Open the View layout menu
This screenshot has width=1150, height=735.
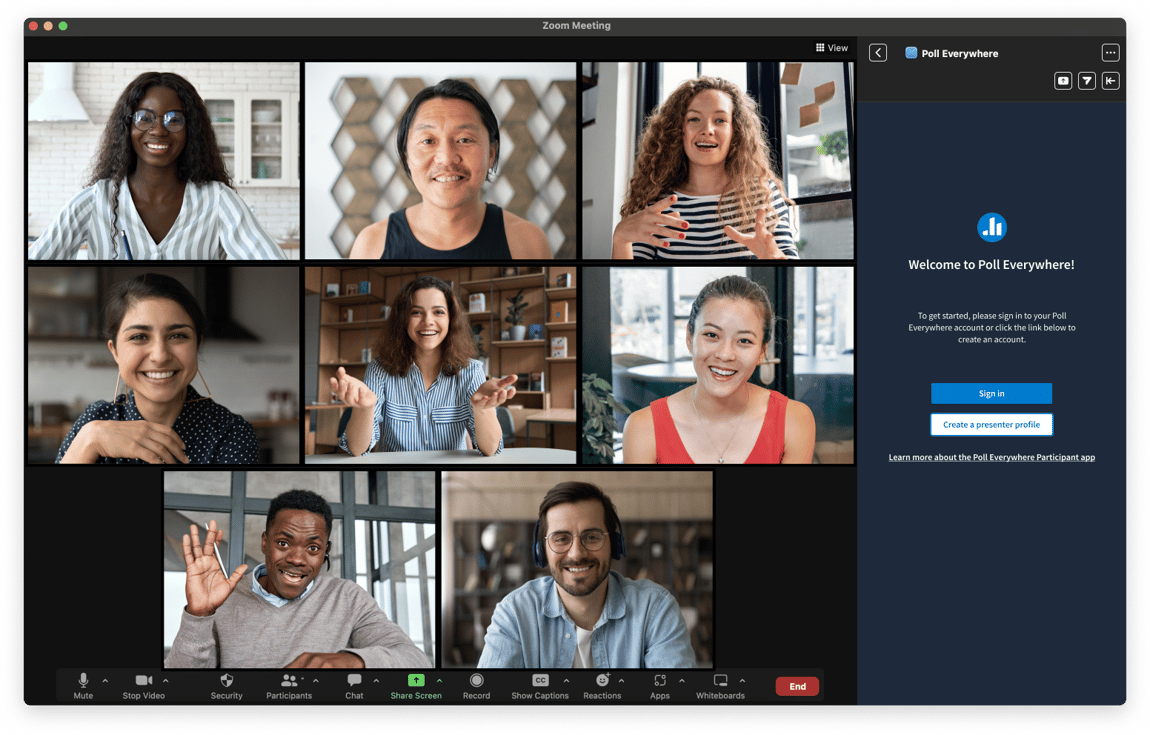click(x=831, y=48)
